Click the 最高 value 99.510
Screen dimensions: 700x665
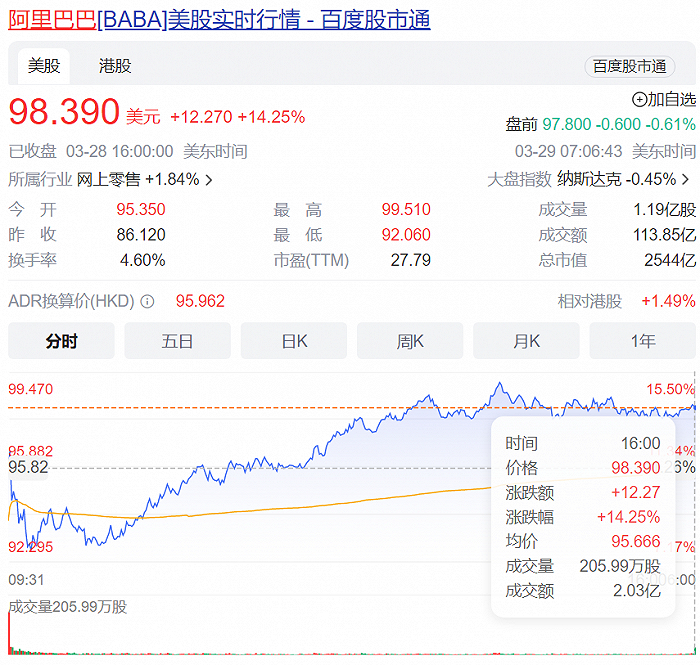406,209
